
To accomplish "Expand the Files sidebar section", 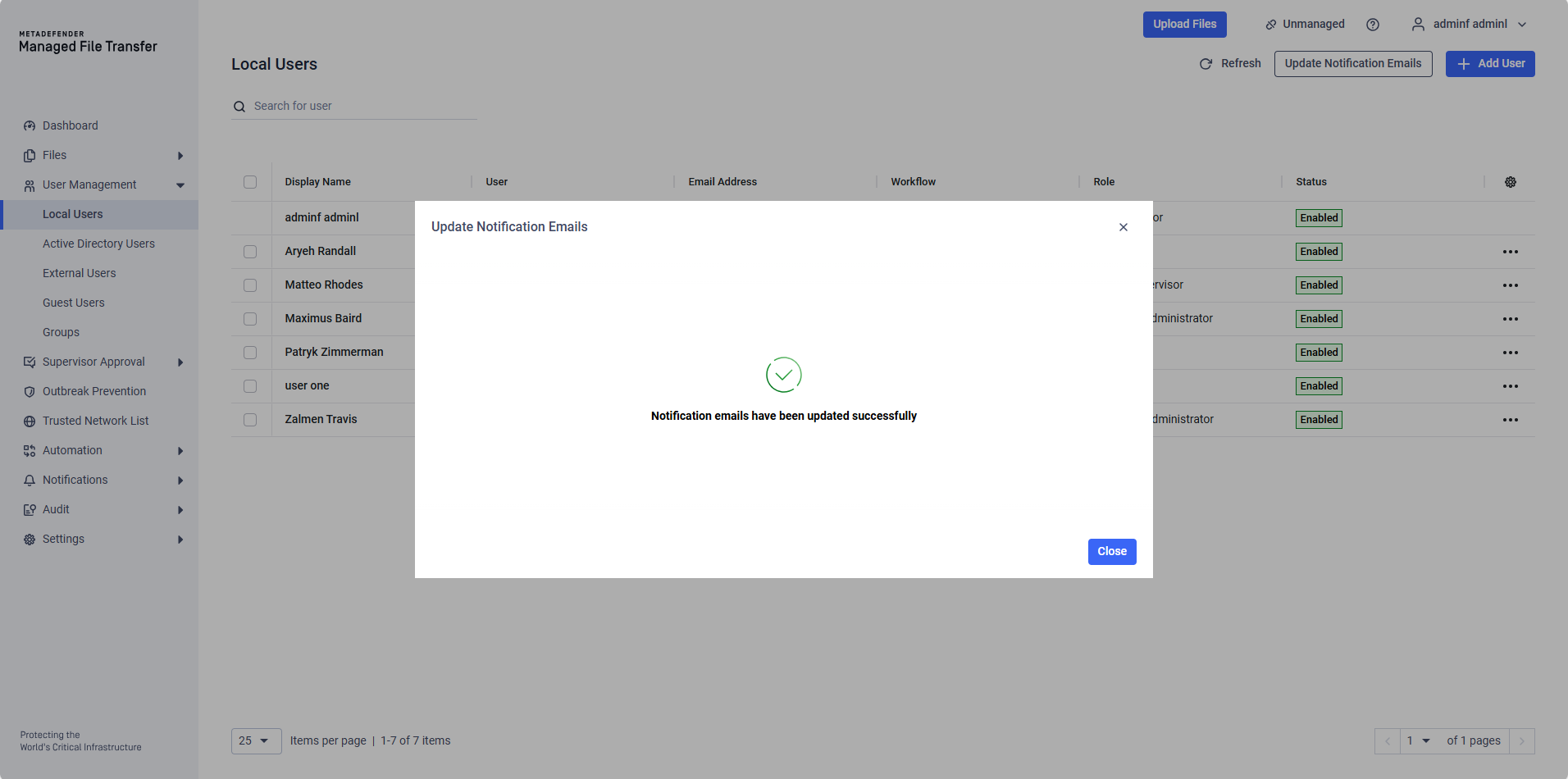I will [55, 155].
